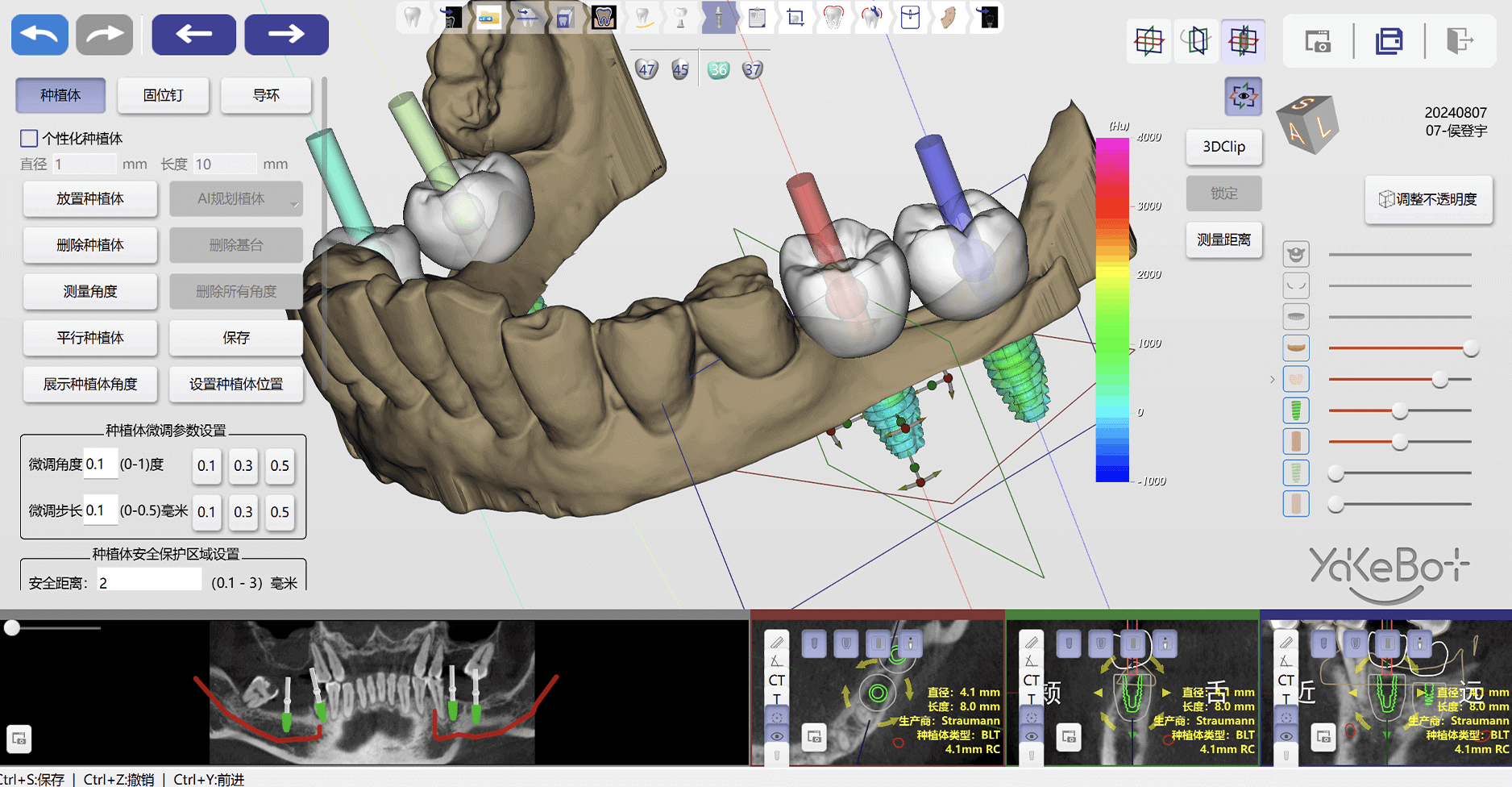Screen dimensions: 1512x787
Task: Toggle visibility of the green implant layer
Action: (x=1296, y=410)
